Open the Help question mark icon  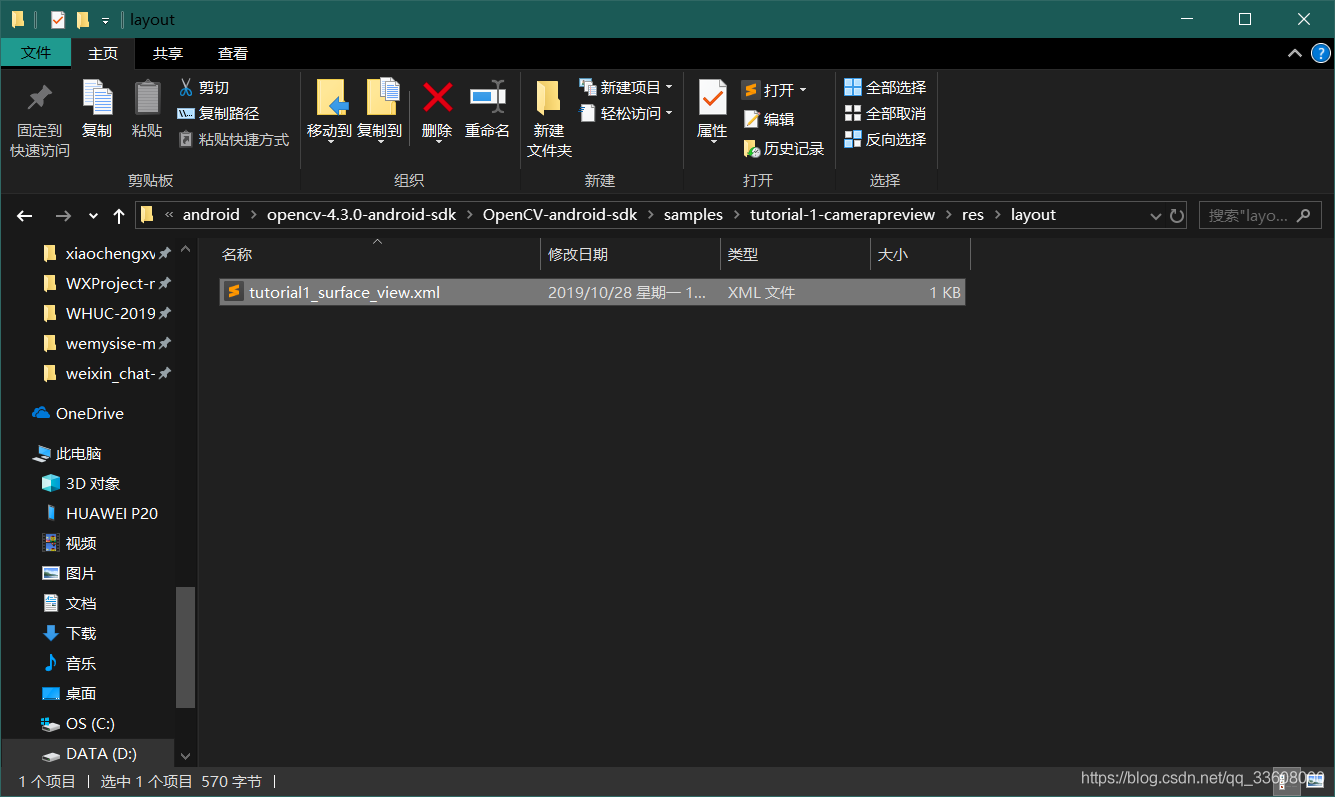tap(1320, 53)
